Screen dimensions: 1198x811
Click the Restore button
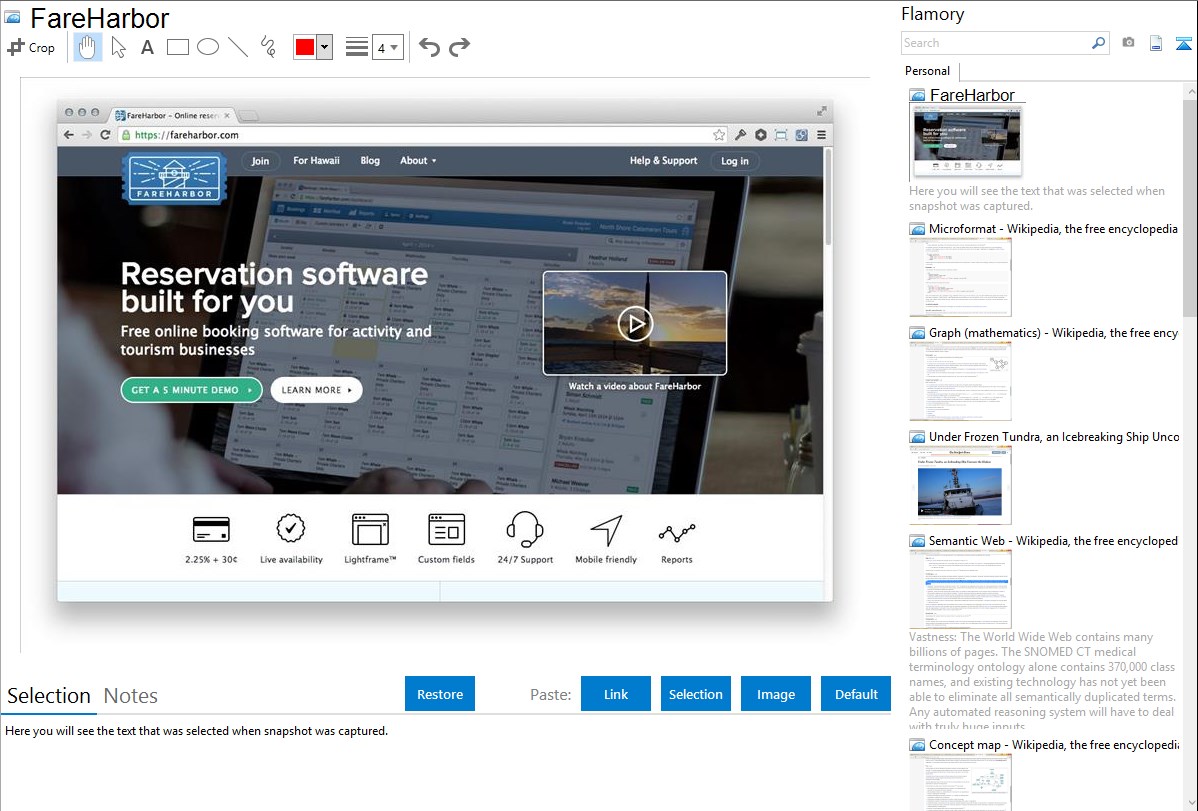point(440,694)
